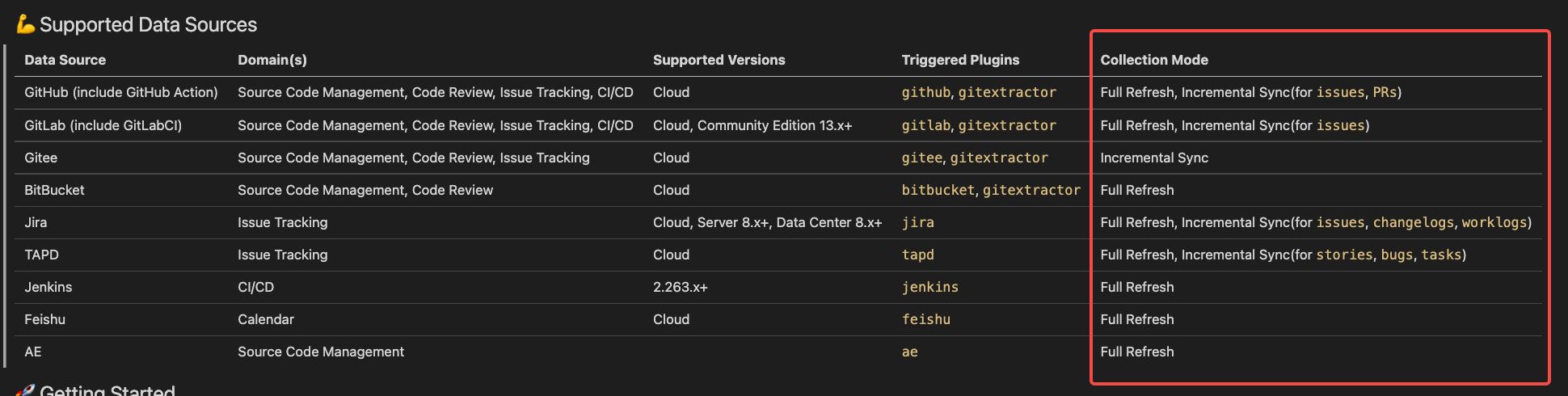Viewport: 1568px width, 396px height.
Task: Click the ae plugin link
Action: (909, 352)
